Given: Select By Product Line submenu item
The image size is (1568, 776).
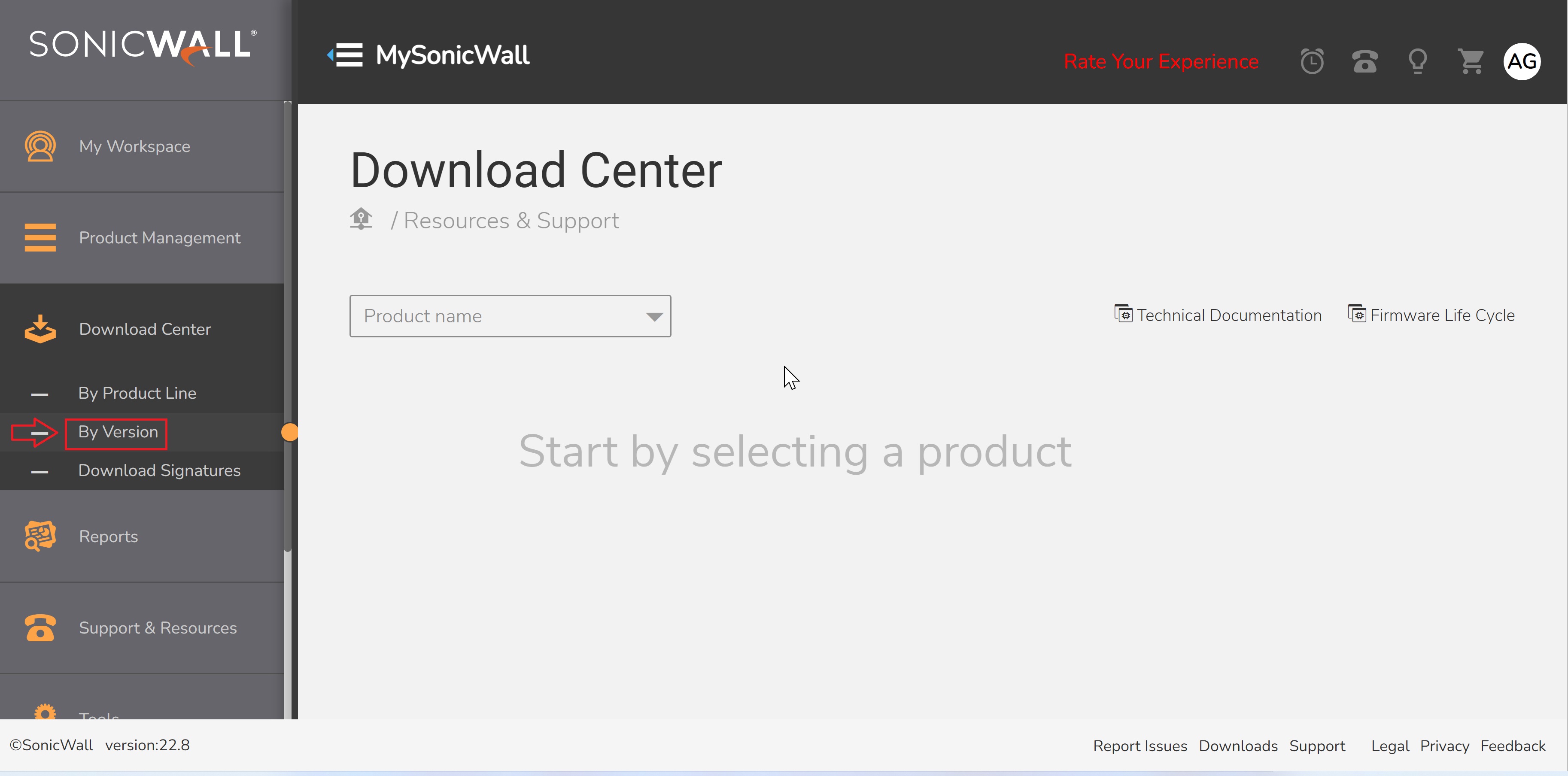Looking at the screenshot, I should (142, 393).
